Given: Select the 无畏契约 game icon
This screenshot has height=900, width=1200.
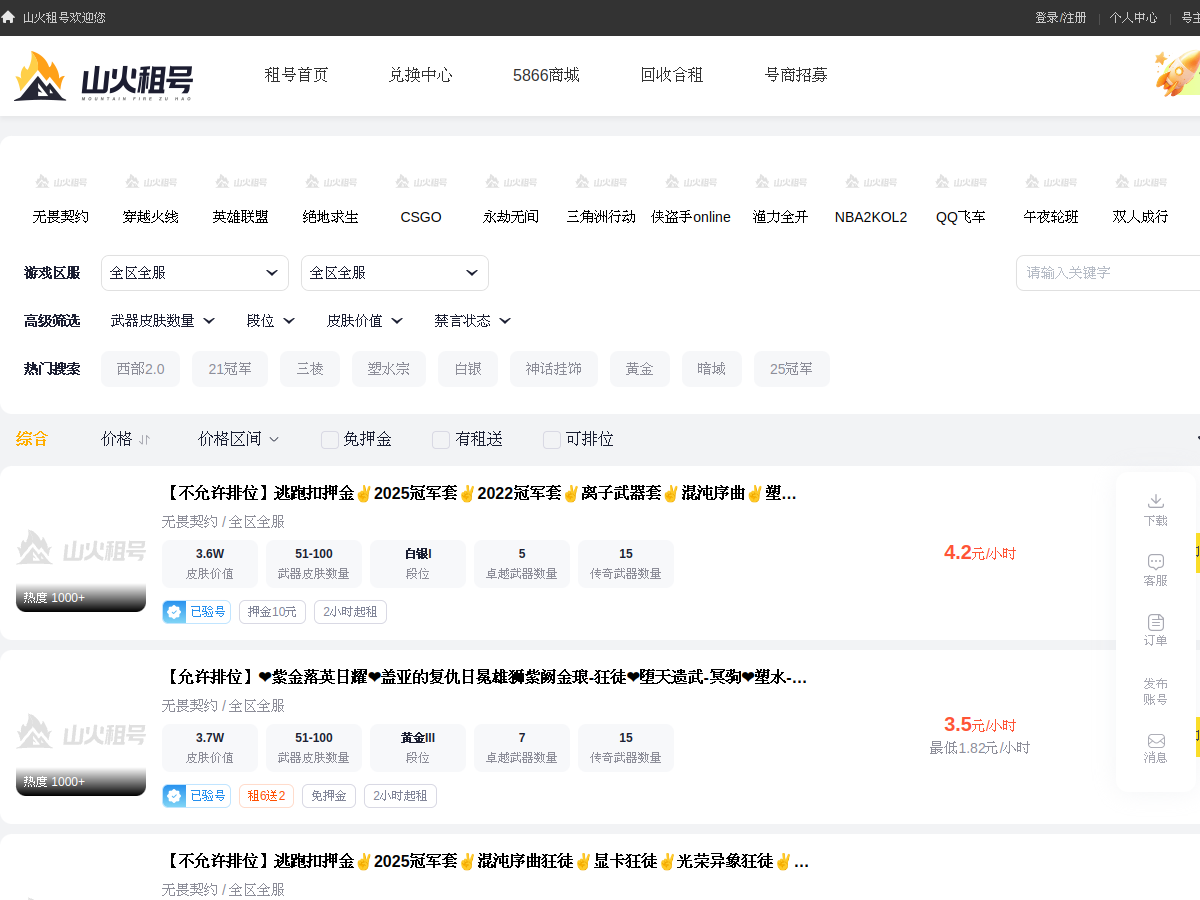Looking at the screenshot, I should [x=61, y=182].
